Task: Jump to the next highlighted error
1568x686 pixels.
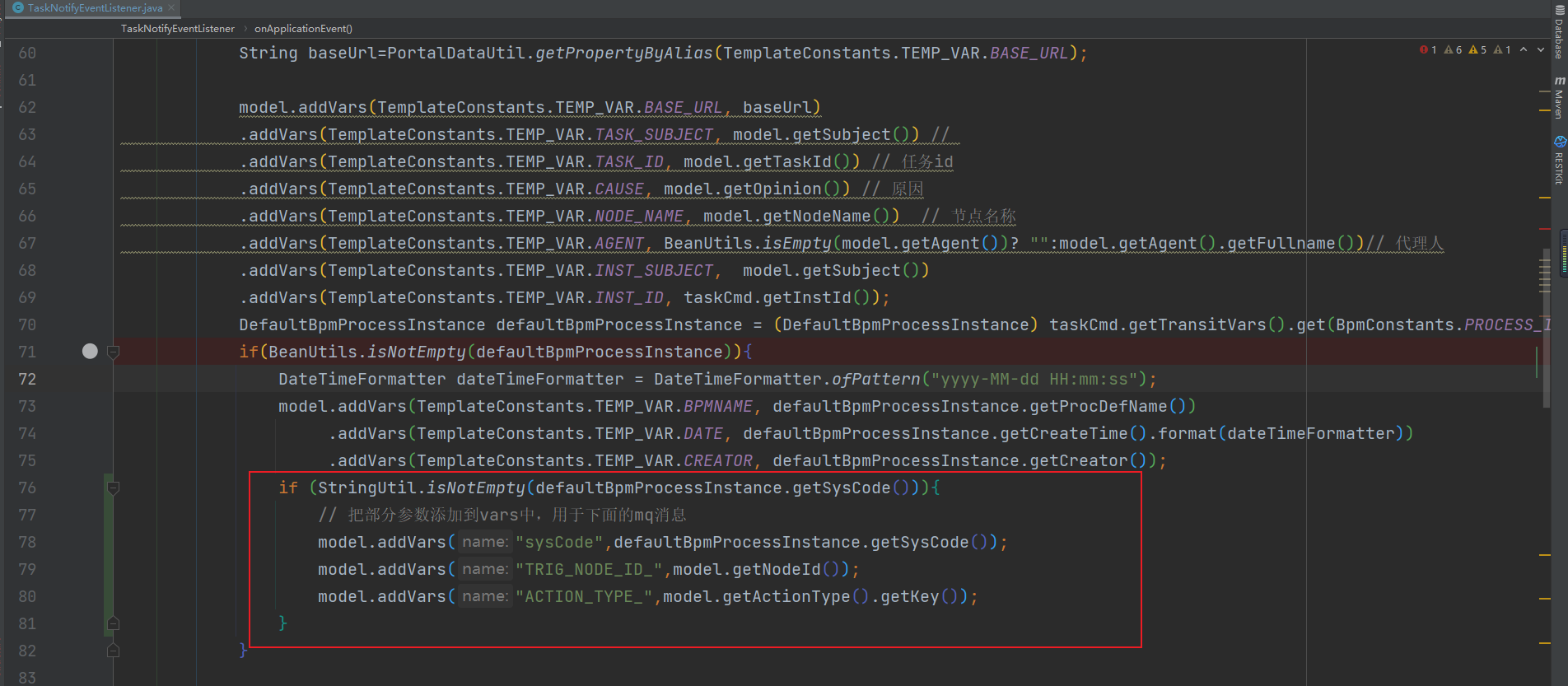Action: coord(1541,50)
